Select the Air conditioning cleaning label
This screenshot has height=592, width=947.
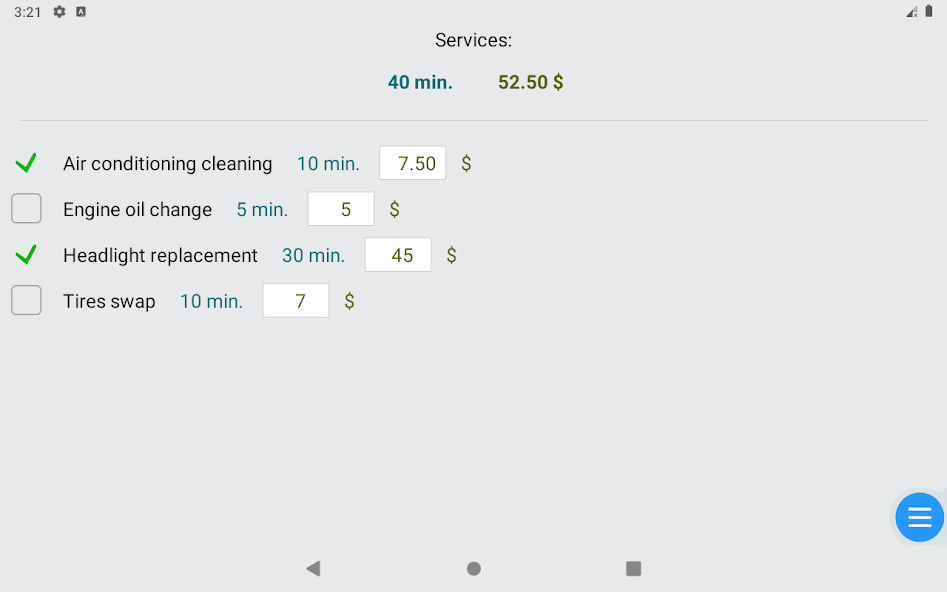click(x=168, y=164)
